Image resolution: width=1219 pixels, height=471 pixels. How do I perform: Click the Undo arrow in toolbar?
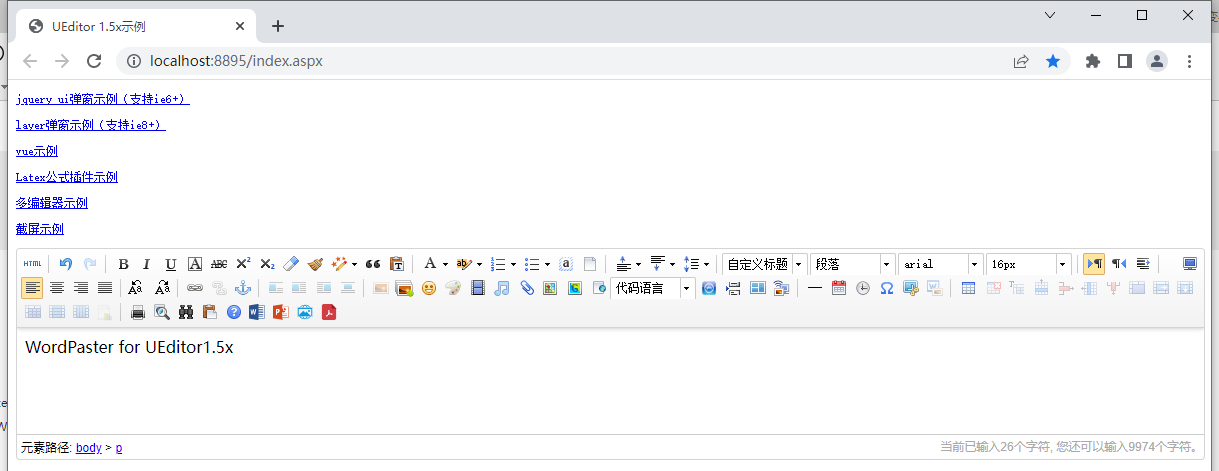(x=66, y=264)
